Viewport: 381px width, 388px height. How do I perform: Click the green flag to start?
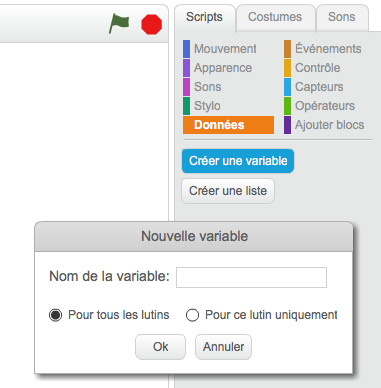119,23
